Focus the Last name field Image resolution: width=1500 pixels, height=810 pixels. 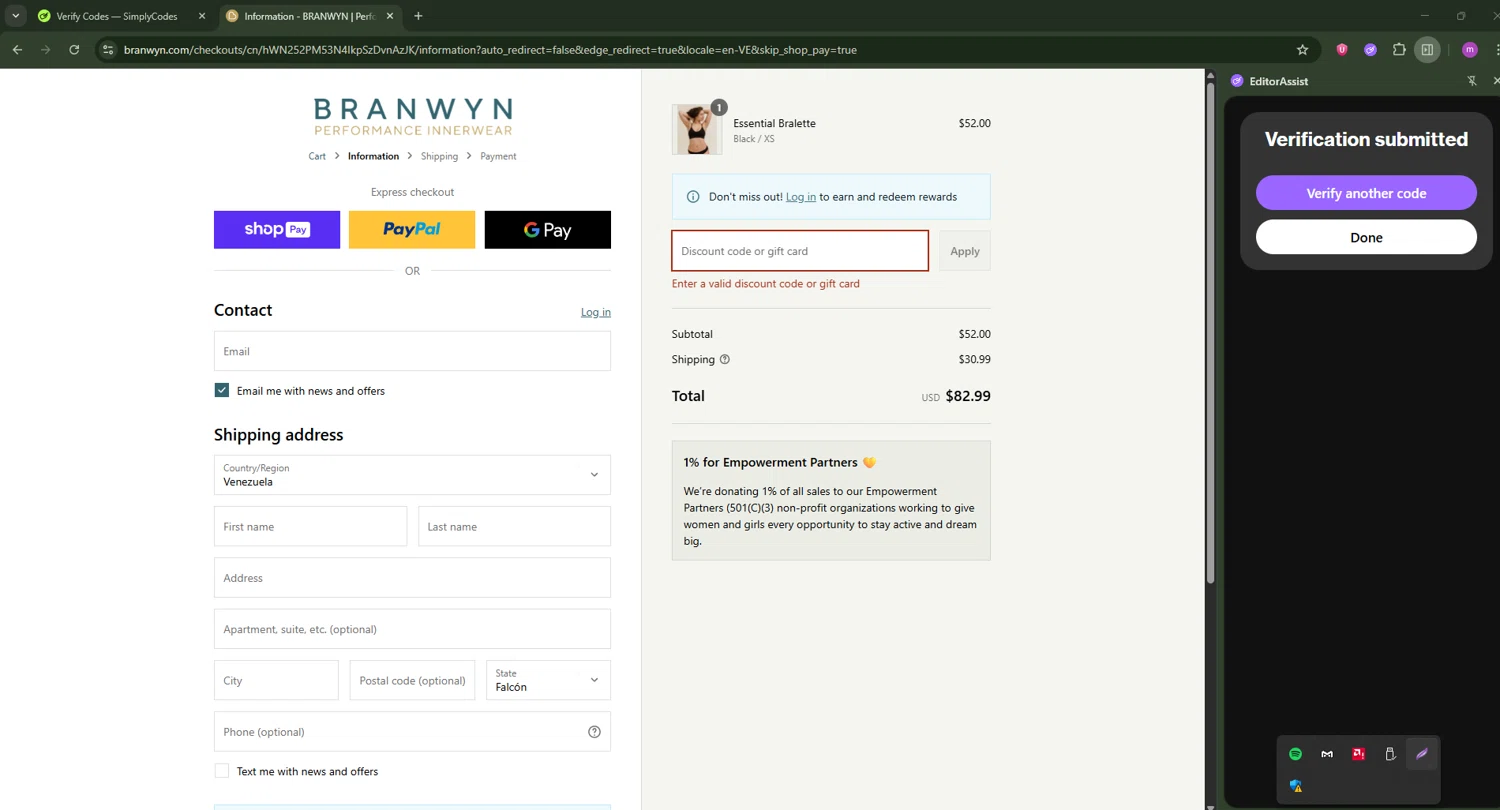(x=514, y=526)
